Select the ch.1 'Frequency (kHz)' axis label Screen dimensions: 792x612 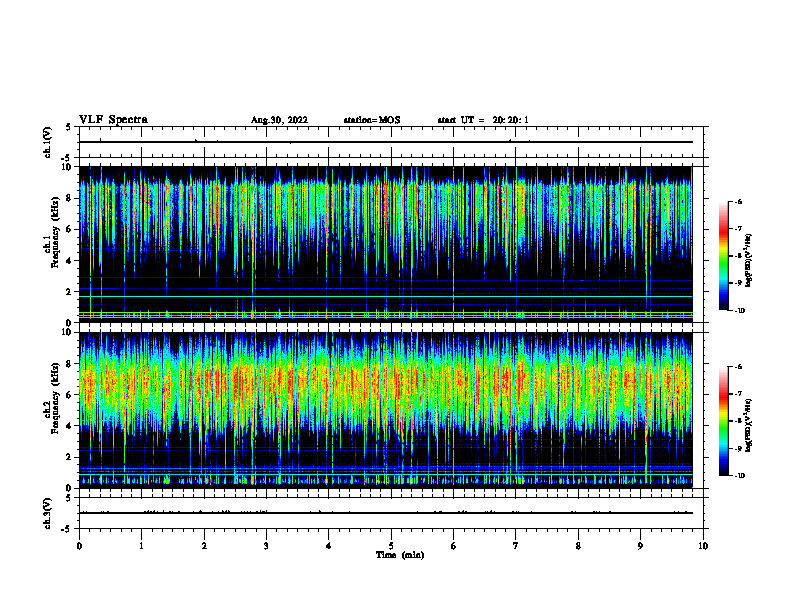click(x=55, y=233)
